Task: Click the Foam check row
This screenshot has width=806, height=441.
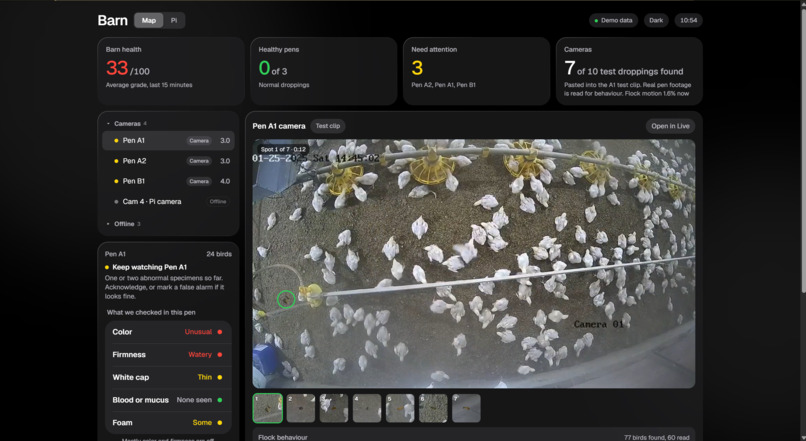Action: click(x=168, y=422)
